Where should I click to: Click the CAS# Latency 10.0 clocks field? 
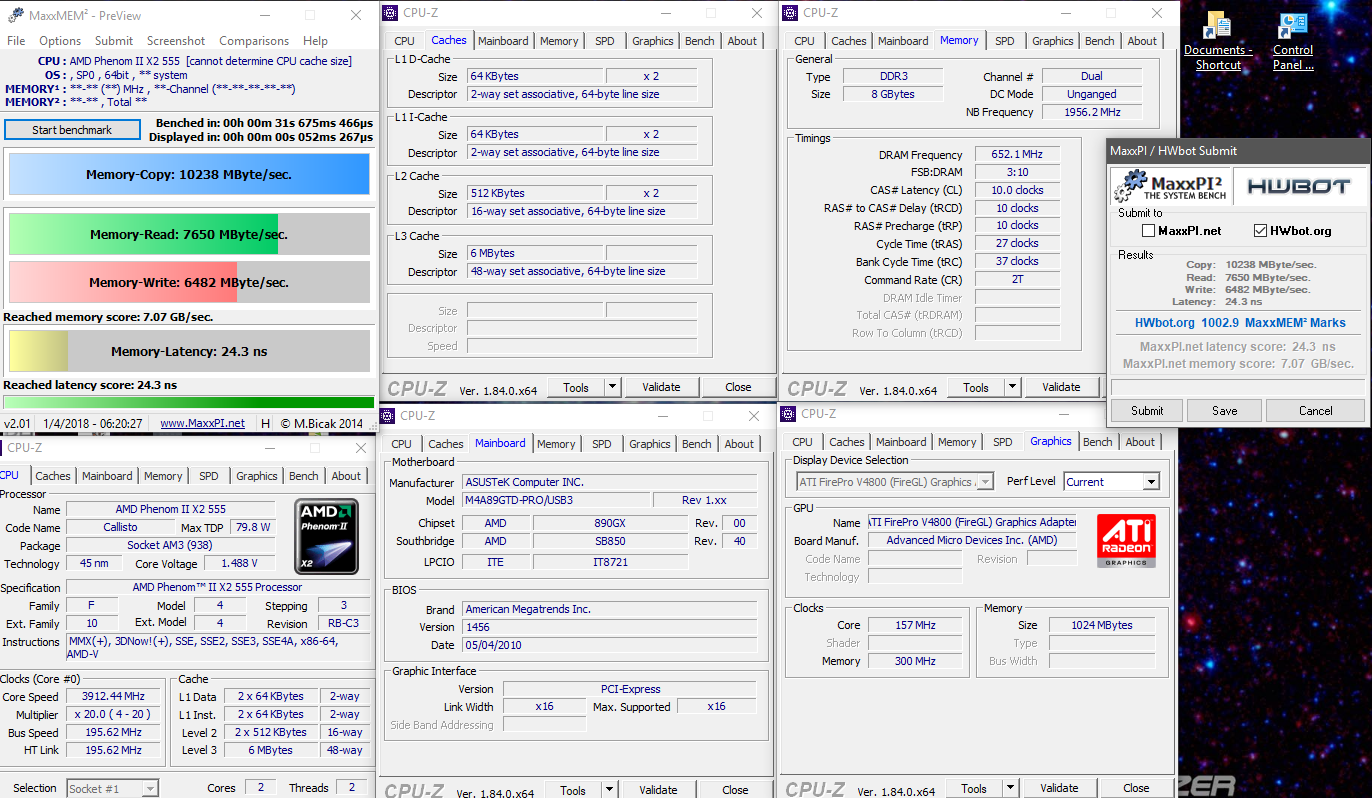click(x=1016, y=190)
